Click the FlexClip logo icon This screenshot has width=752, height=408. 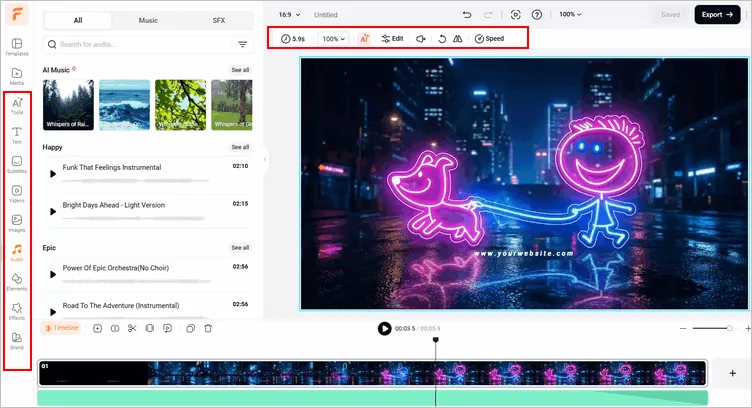[x=17, y=14]
